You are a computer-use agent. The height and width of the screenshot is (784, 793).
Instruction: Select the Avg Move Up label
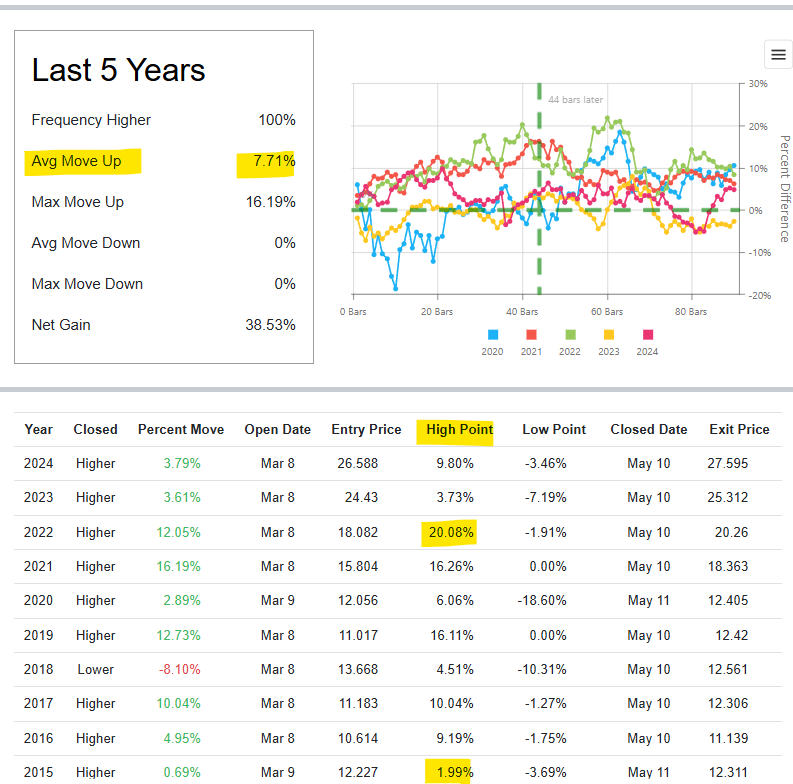(x=76, y=161)
